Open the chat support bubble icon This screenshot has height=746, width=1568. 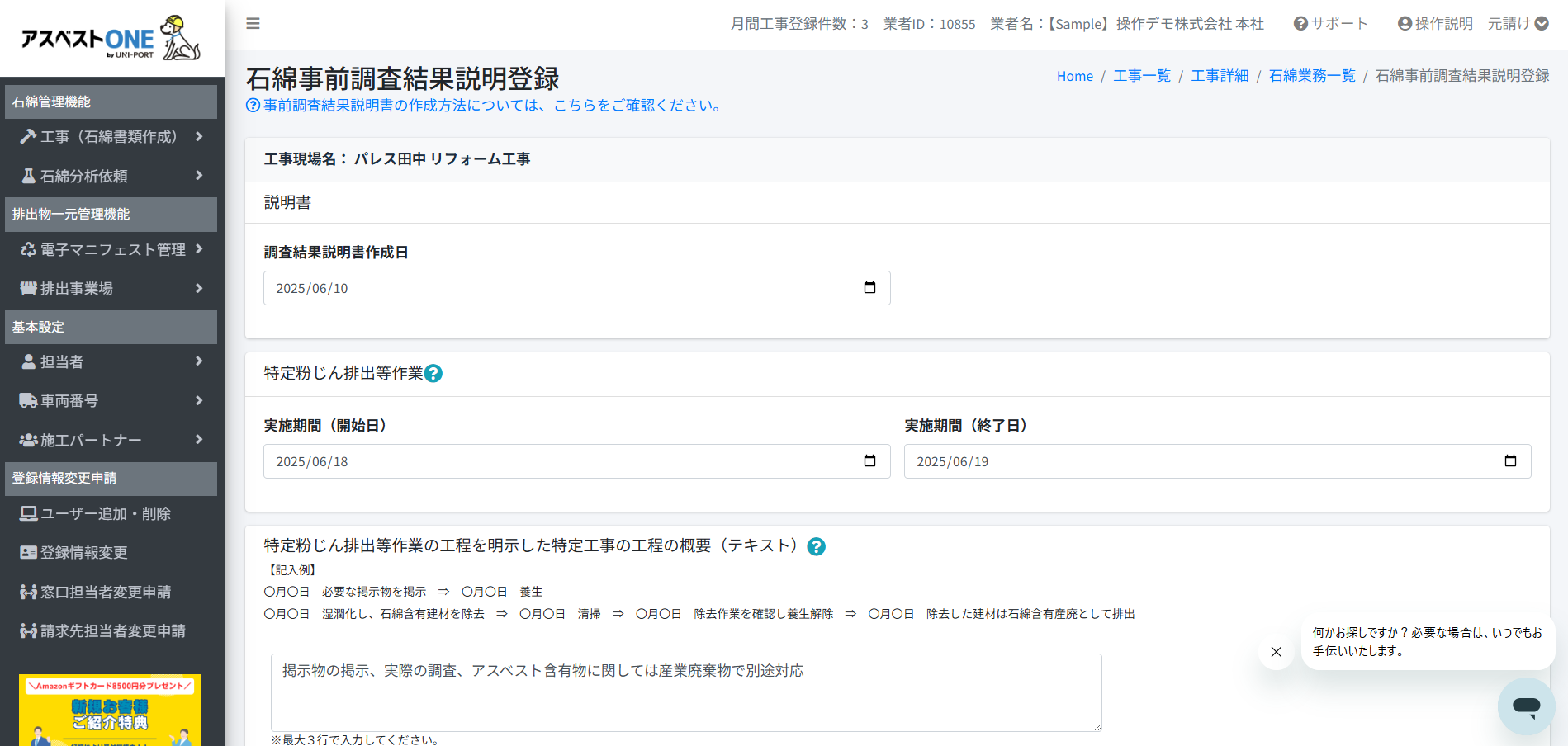(x=1526, y=706)
